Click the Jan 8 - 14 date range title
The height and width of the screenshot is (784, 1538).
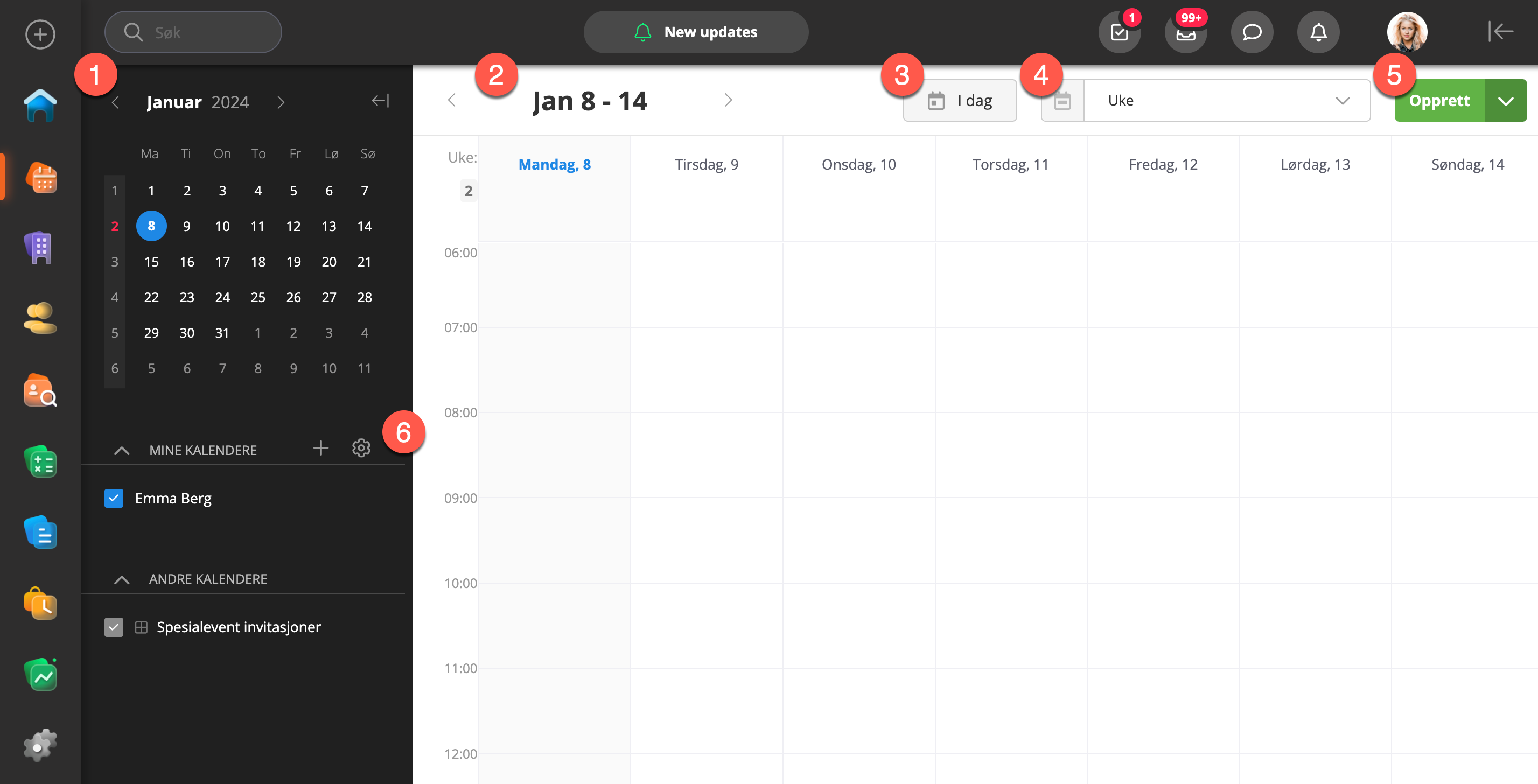point(590,101)
